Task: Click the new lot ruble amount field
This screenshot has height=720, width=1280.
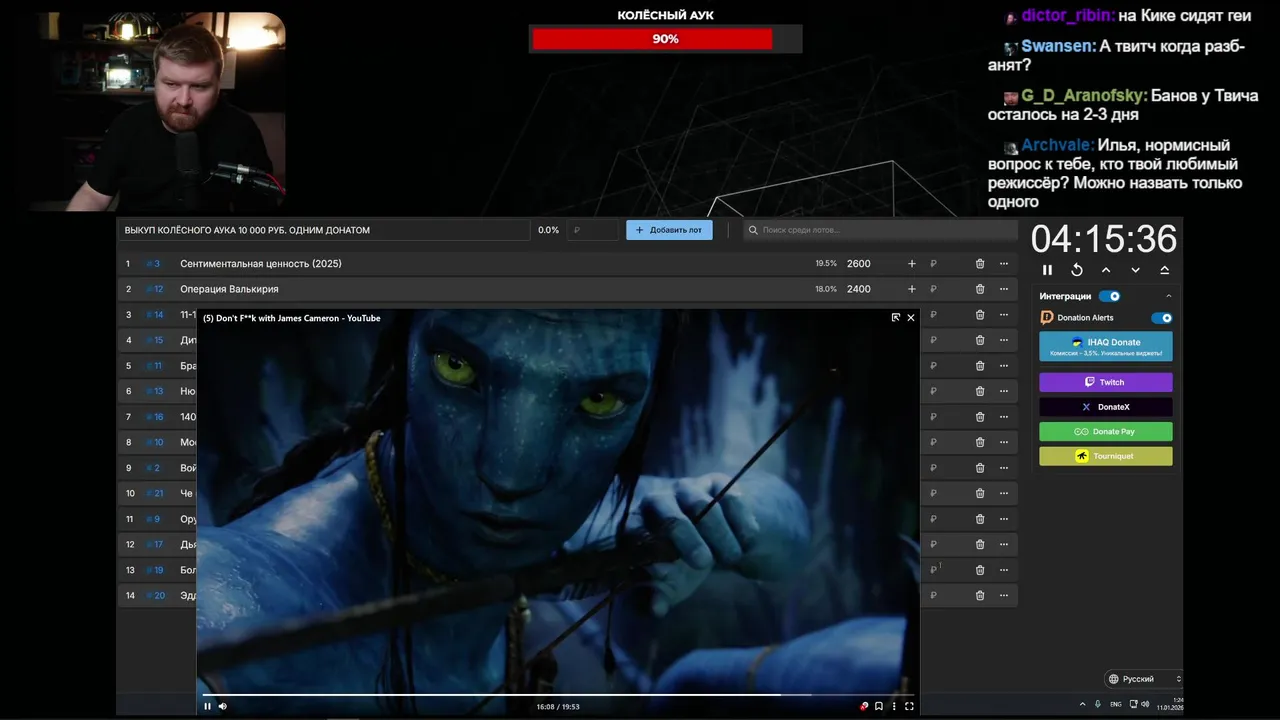Action: (593, 230)
